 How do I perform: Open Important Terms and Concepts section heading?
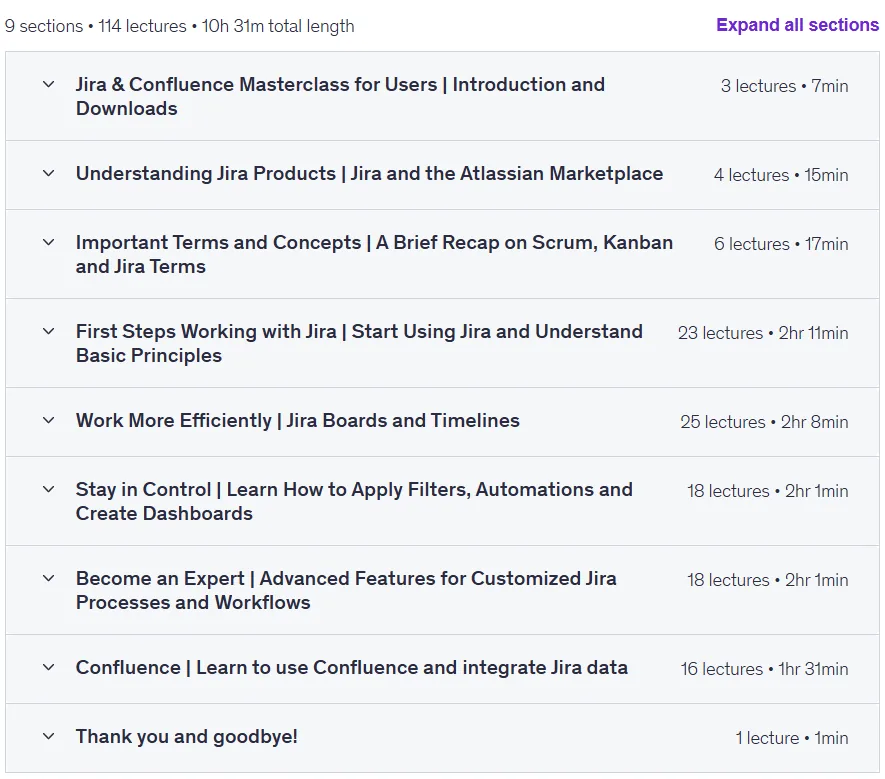374,254
